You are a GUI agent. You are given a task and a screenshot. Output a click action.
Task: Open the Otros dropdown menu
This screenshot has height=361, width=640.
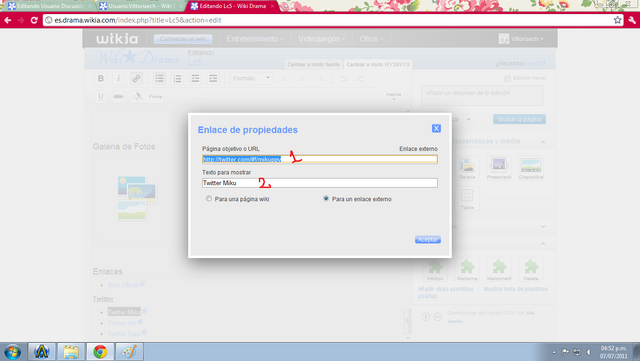tap(371, 39)
